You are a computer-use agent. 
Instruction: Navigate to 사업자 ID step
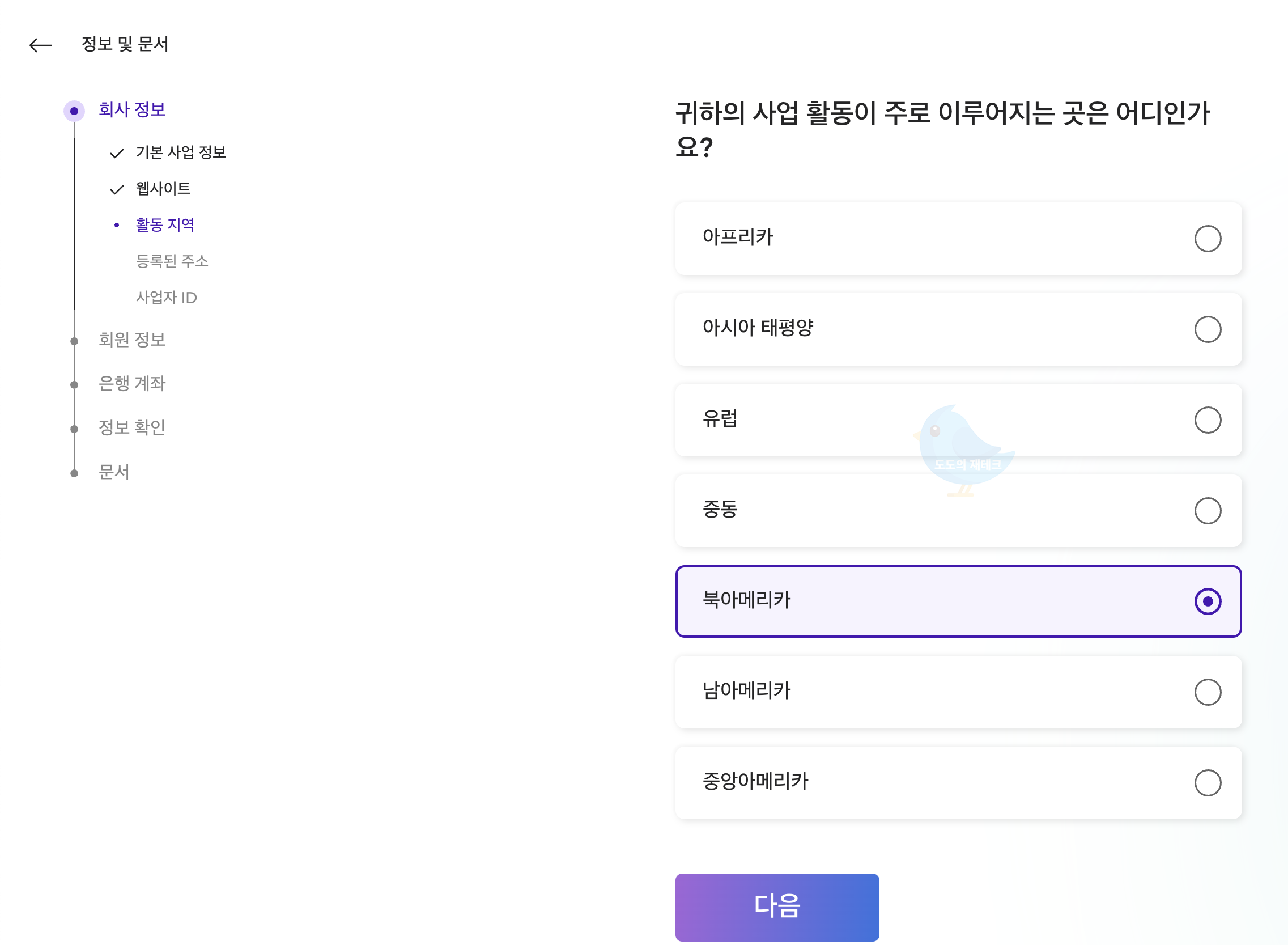tap(167, 298)
